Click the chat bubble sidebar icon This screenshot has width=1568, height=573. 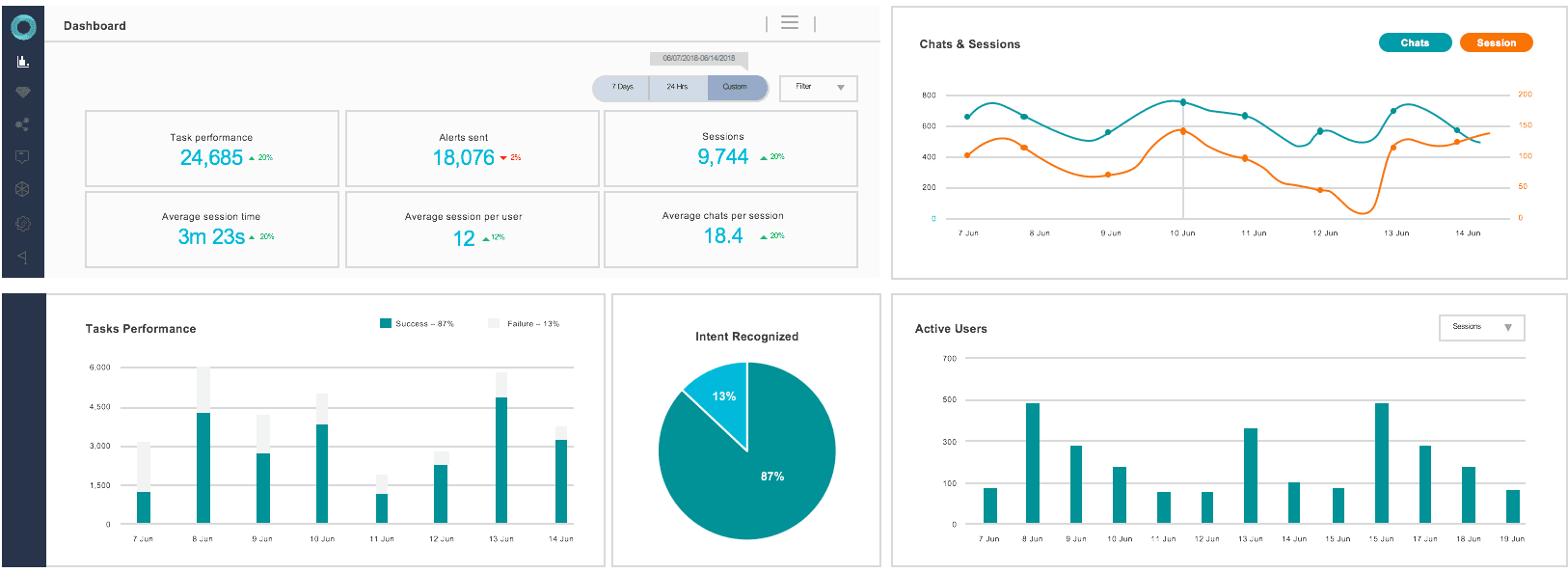[x=23, y=156]
